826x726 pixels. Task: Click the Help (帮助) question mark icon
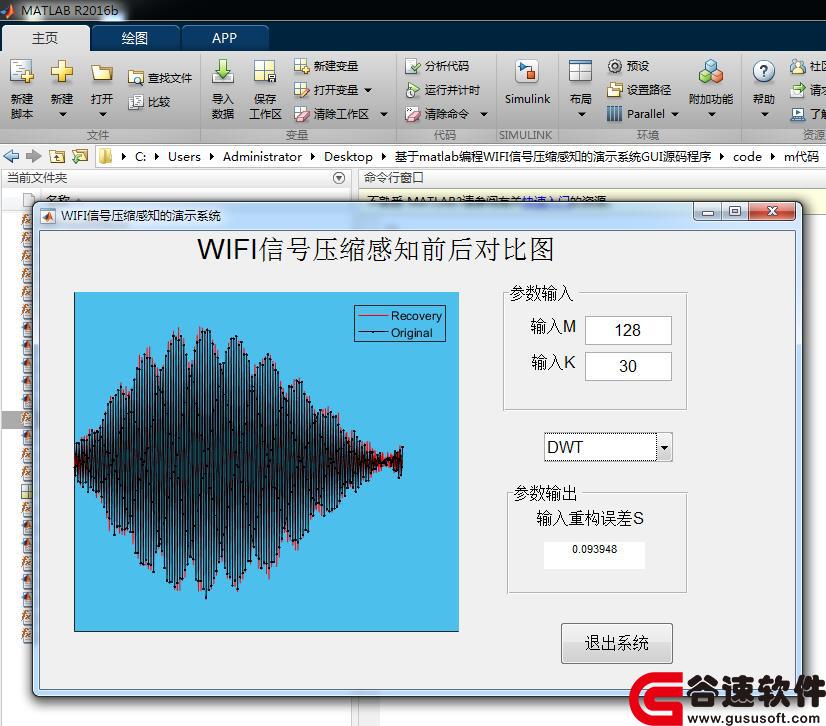764,71
